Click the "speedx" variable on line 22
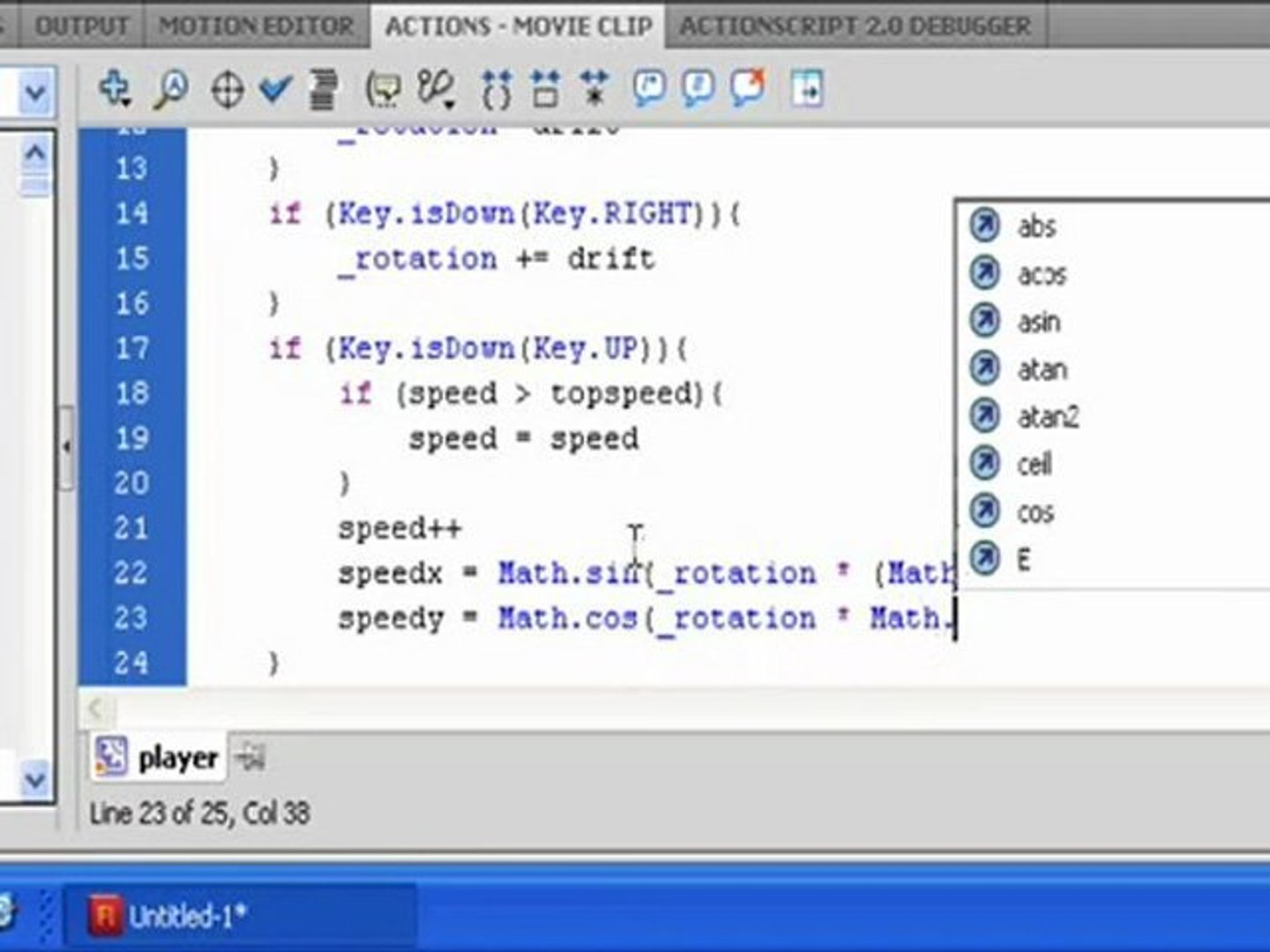 (x=391, y=574)
